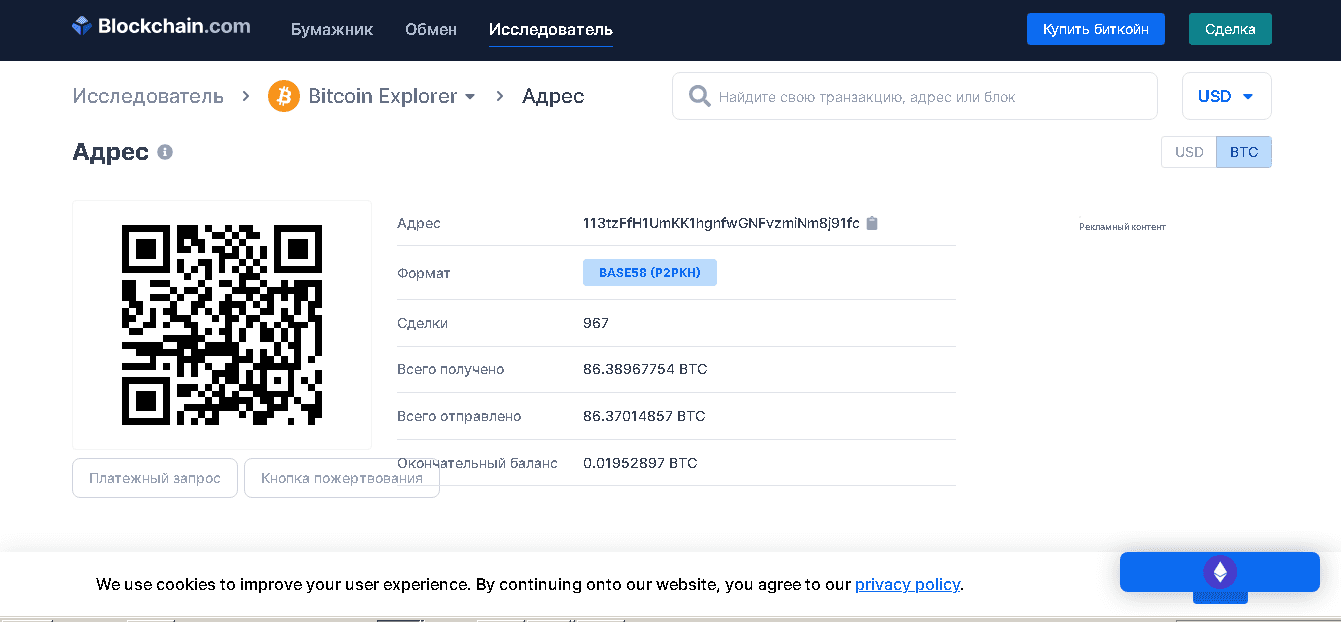This screenshot has width=1341, height=622.
Task: Click the Исследователь breadcrumb link
Action: pyautogui.click(x=147, y=96)
